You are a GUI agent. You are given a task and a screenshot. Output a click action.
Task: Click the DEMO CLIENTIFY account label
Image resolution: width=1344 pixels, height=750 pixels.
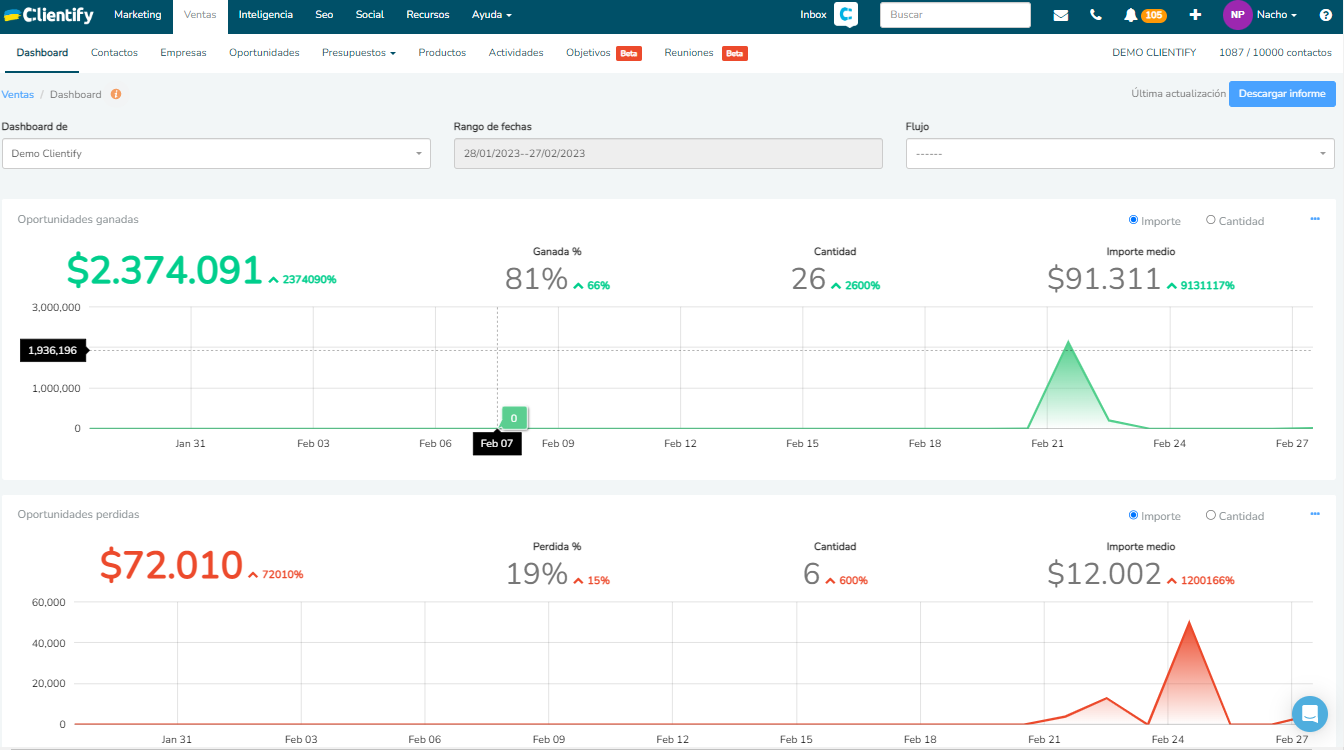[x=1154, y=53]
